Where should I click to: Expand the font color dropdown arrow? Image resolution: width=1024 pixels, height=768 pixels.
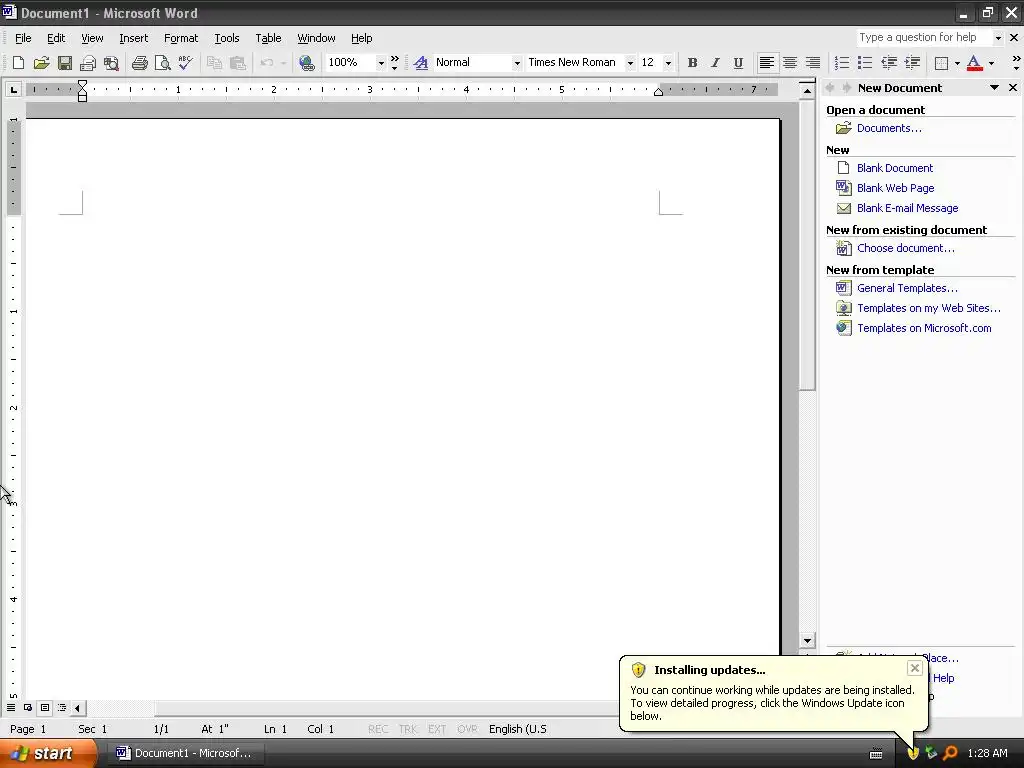[991, 63]
